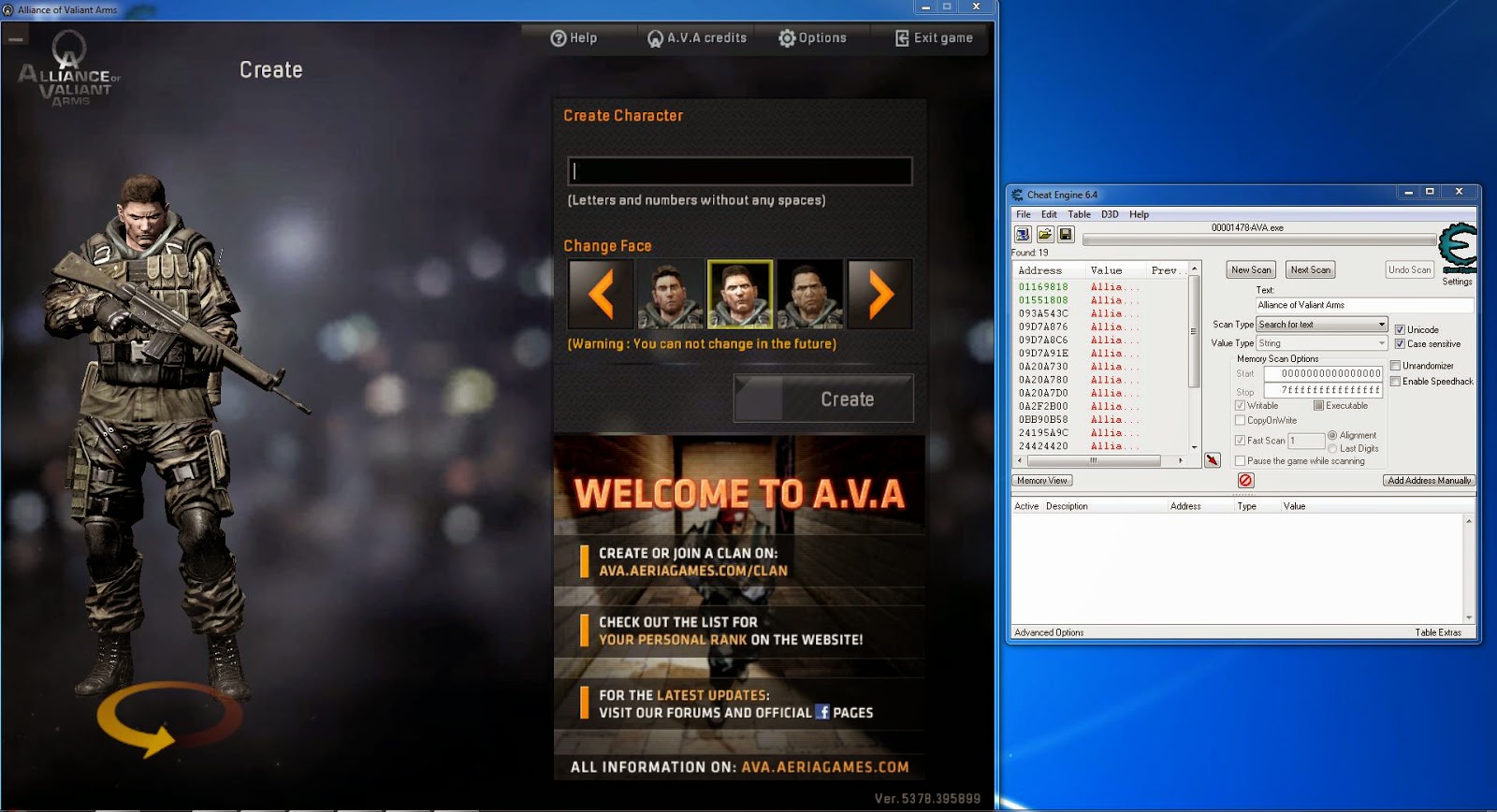Toggle the Case sensitive checkbox
The width and height of the screenshot is (1497, 812).
[x=1400, y=343]
